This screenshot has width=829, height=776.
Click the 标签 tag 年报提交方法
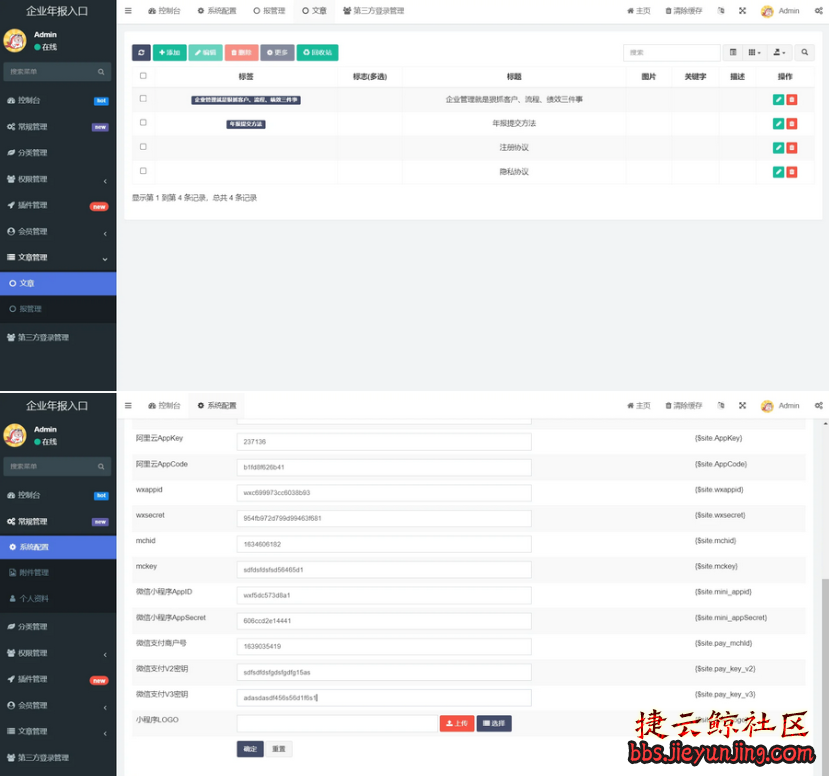pos(246,124)
